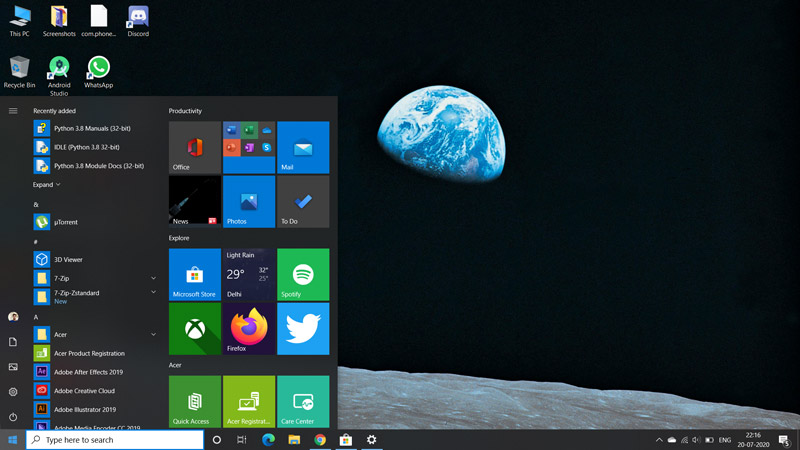Viewport: 800px width, 450px height.
Task: Jump to the # index header
Action: (36, 242)
